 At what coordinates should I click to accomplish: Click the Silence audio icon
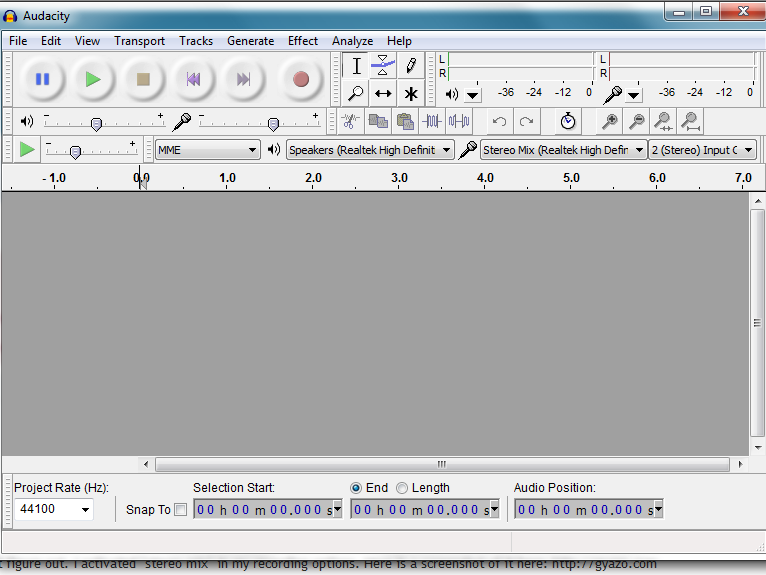459,121
